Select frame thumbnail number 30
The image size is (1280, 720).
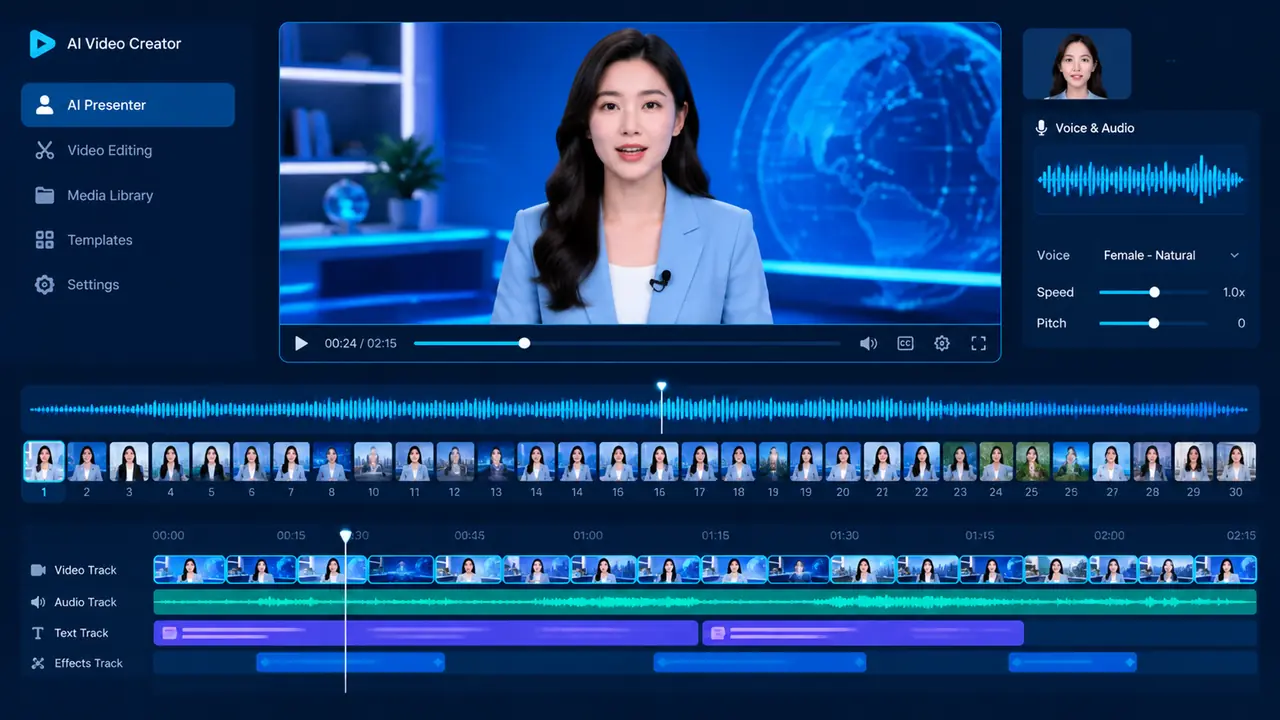(x=1236, y=462)
